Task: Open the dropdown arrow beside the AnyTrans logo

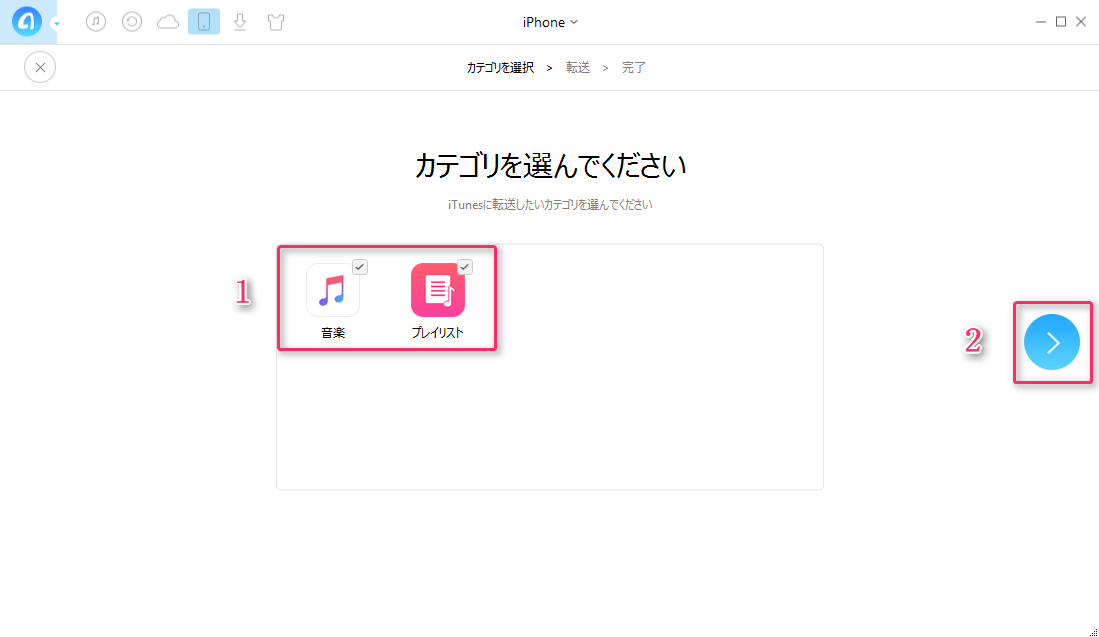Action: tap(56, 24)
